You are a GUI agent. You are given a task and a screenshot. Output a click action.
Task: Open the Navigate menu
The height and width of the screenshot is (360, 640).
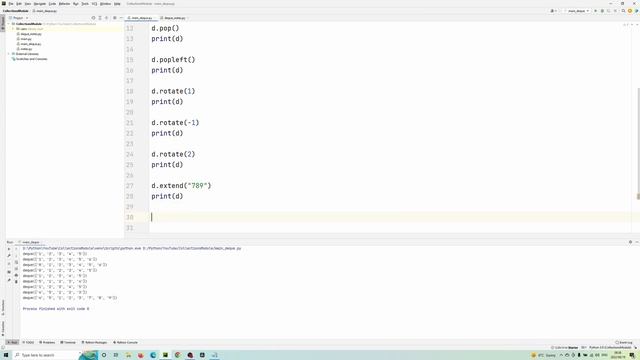[x=40, y=4]
